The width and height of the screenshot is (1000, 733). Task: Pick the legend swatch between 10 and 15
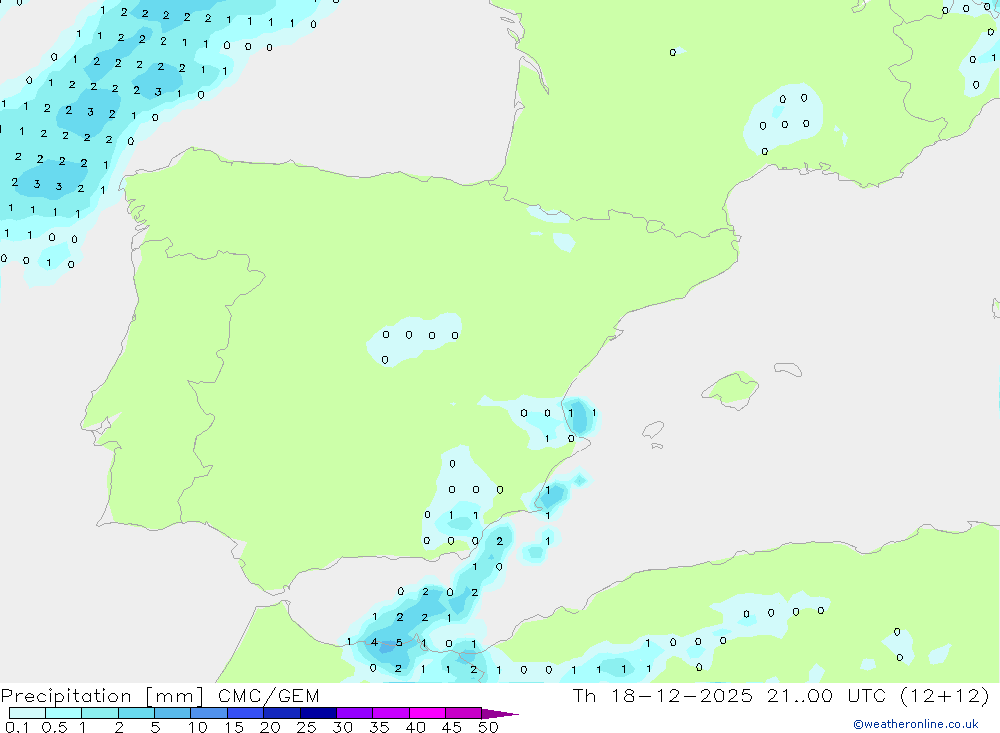(209, 713)
